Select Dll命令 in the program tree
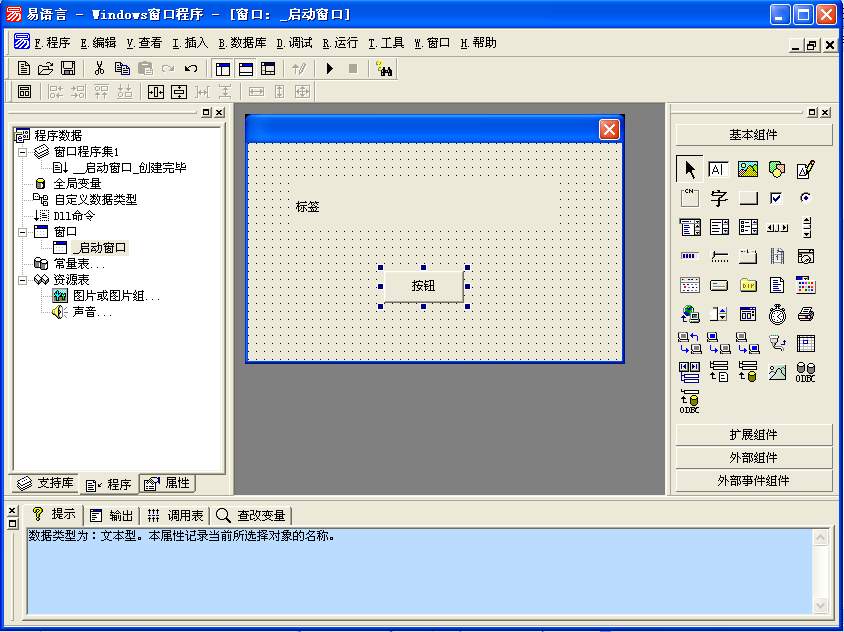Image resolution: width=844 pixels, height=632 pixels. 74,216
